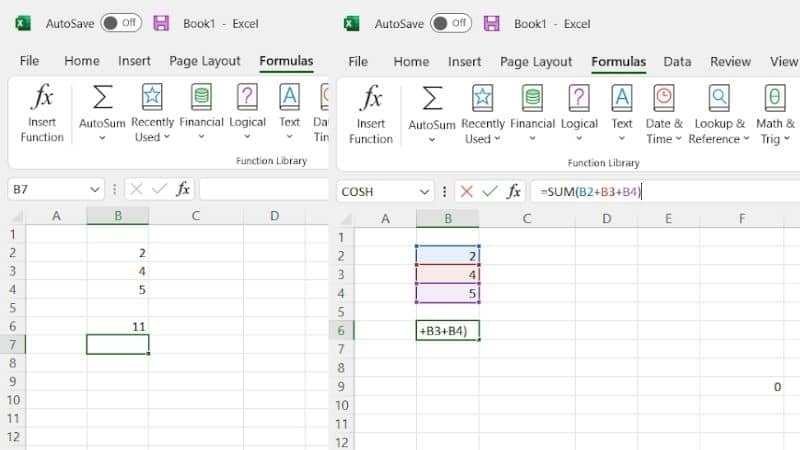The height and width of the screenshot is (450, 800).
Task: Click Recently Used icon in right window
Action: coord(482,98)
